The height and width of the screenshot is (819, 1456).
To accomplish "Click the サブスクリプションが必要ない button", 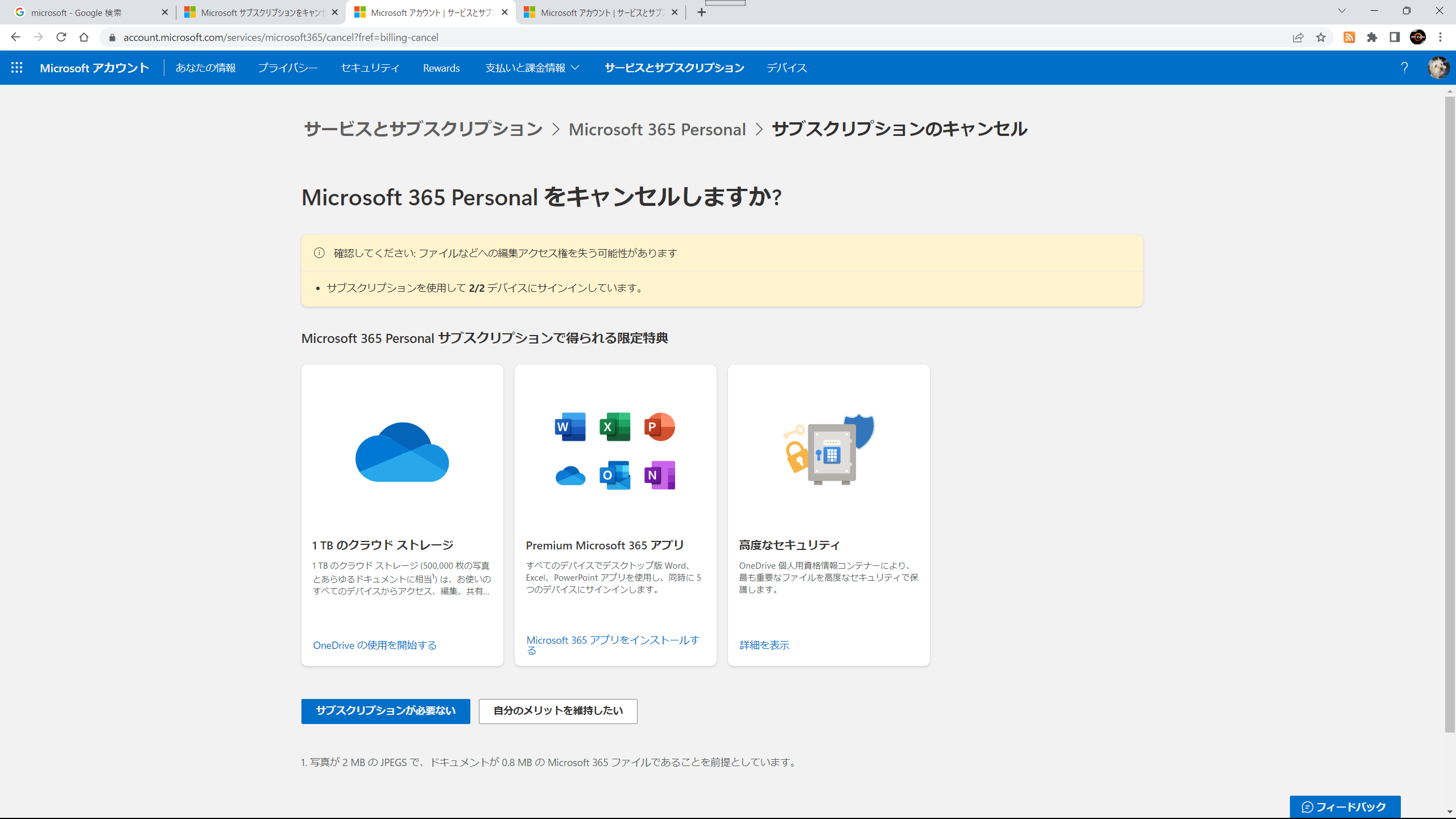I will [x=386, y=711].
